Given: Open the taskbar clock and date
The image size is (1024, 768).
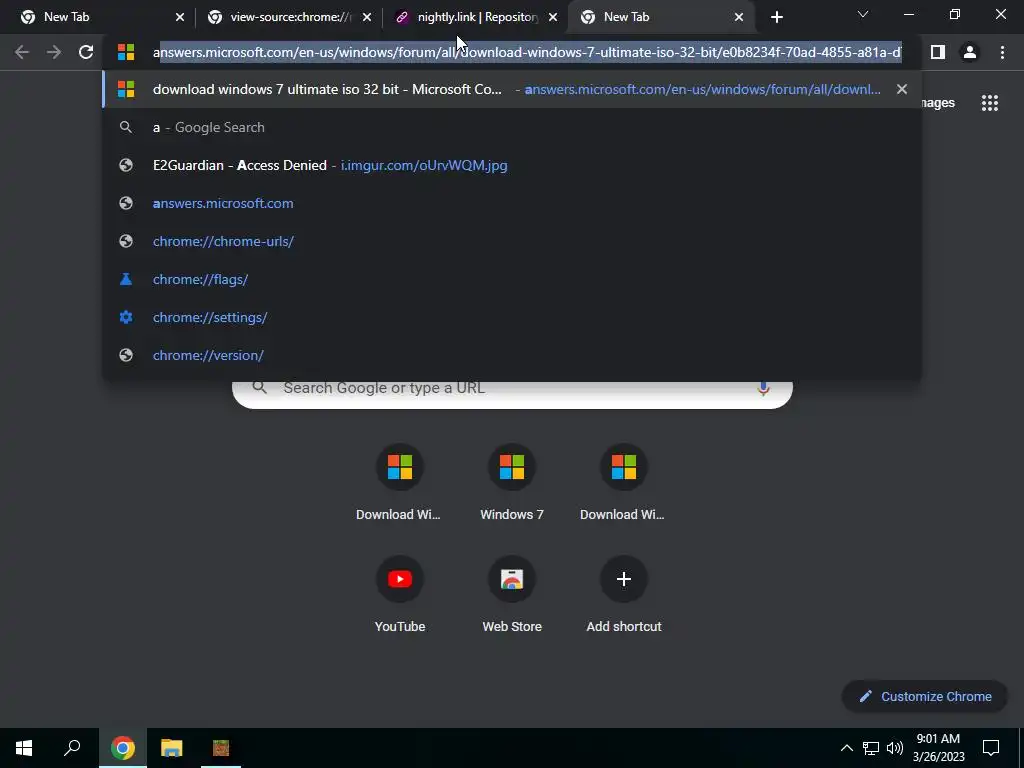Looking at the screenshot, I should [938, 748].
